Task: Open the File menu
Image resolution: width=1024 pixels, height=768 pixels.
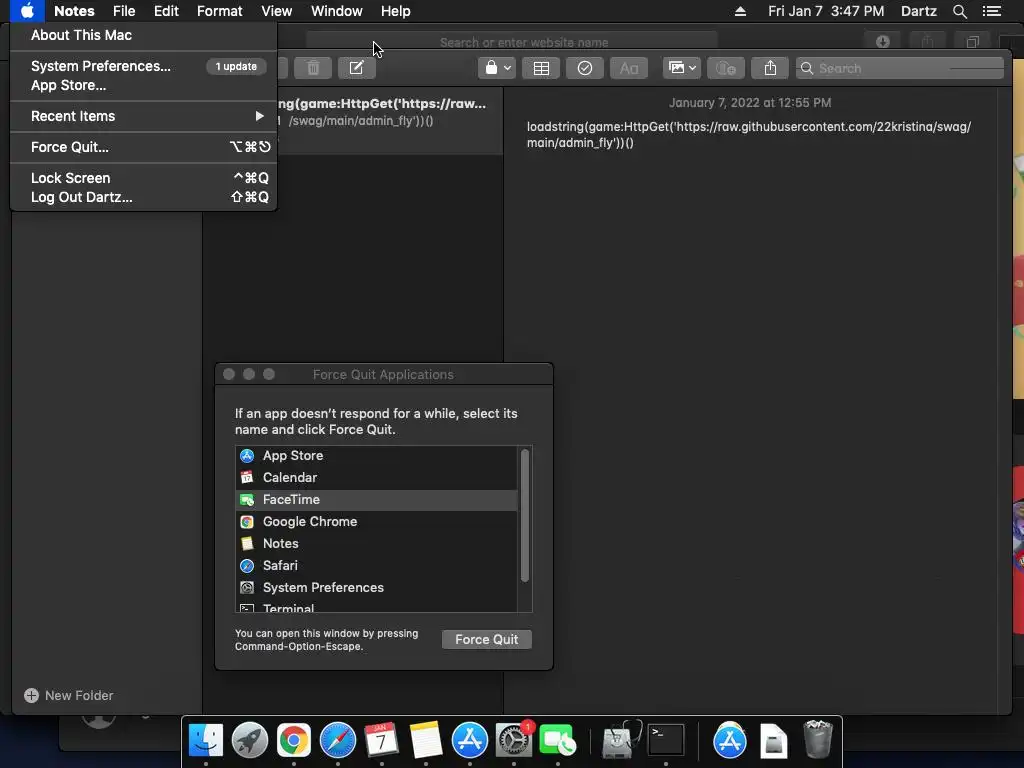Action: (x=123, y=11)
